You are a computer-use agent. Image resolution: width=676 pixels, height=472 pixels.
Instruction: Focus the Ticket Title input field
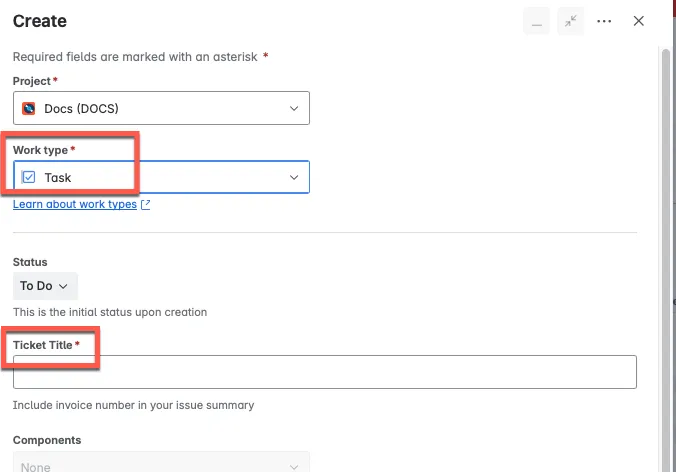point(325,372)
